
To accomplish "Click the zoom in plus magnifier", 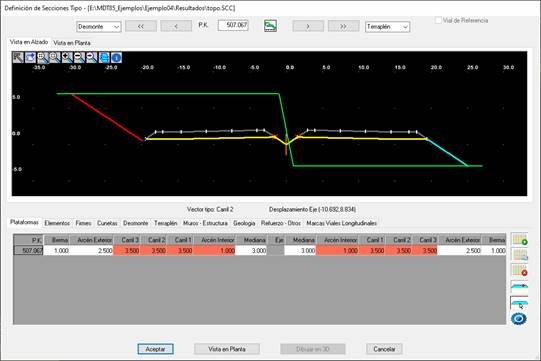I will pos(67,57).
